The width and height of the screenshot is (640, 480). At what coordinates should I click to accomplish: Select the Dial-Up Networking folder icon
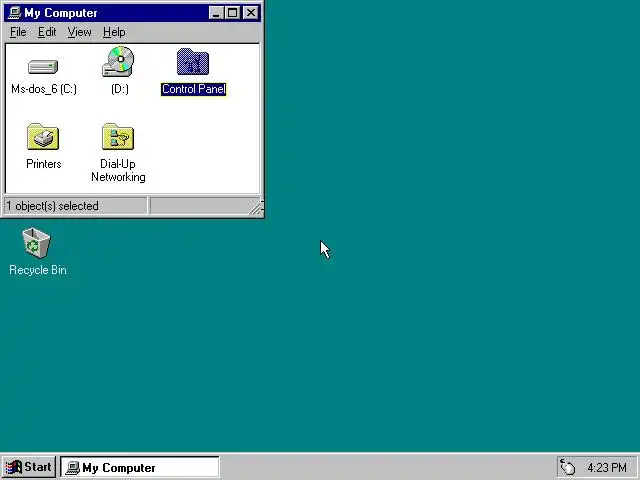(118, 137)
